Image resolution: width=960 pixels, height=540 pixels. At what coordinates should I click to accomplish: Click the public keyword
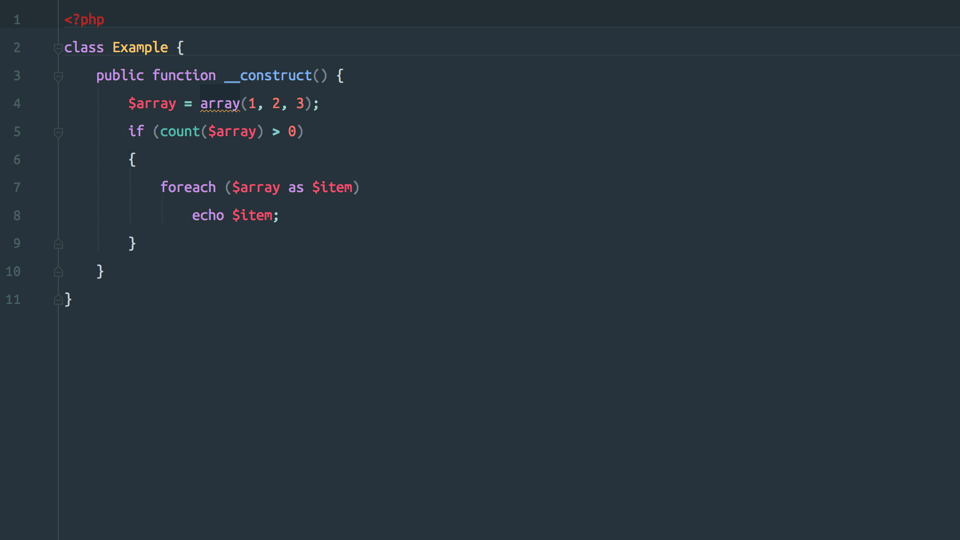[x=120, y=75]
